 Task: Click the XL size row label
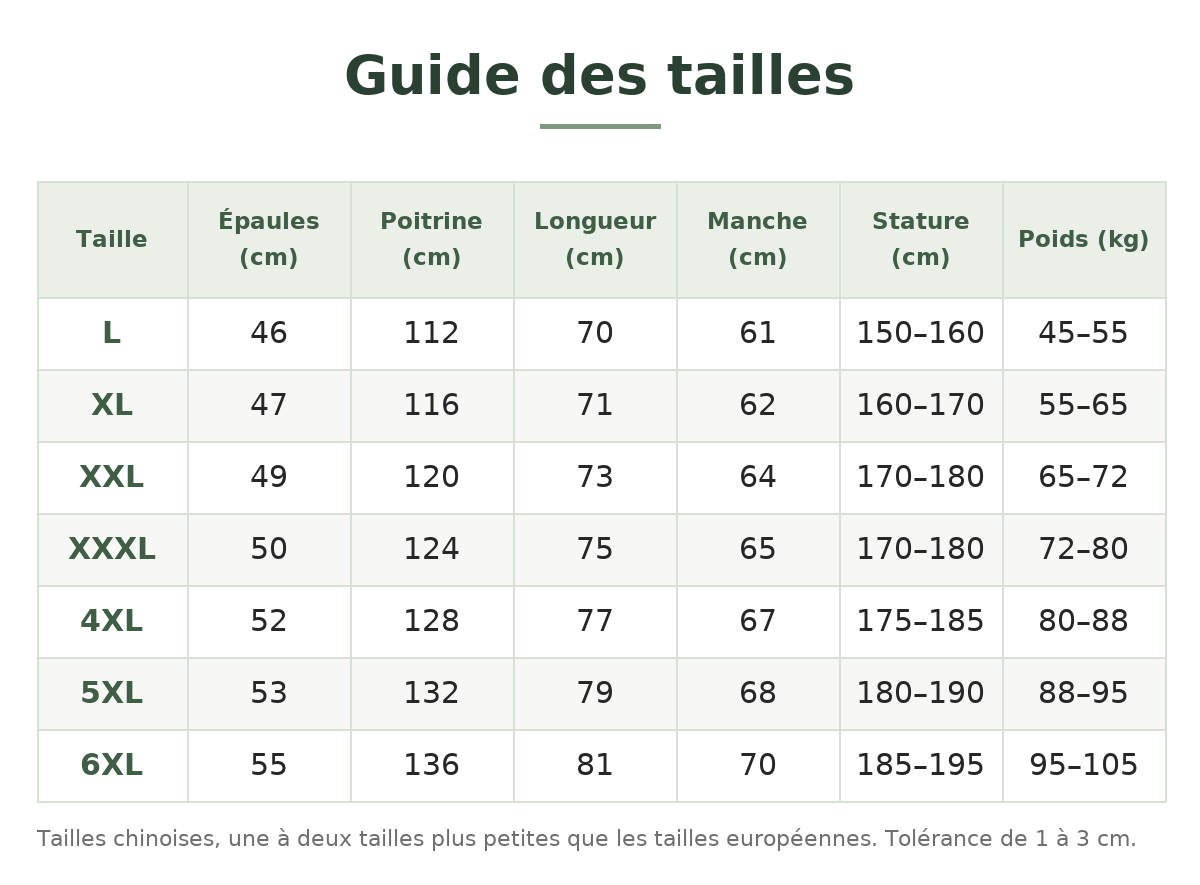click(x=112, y=406)
